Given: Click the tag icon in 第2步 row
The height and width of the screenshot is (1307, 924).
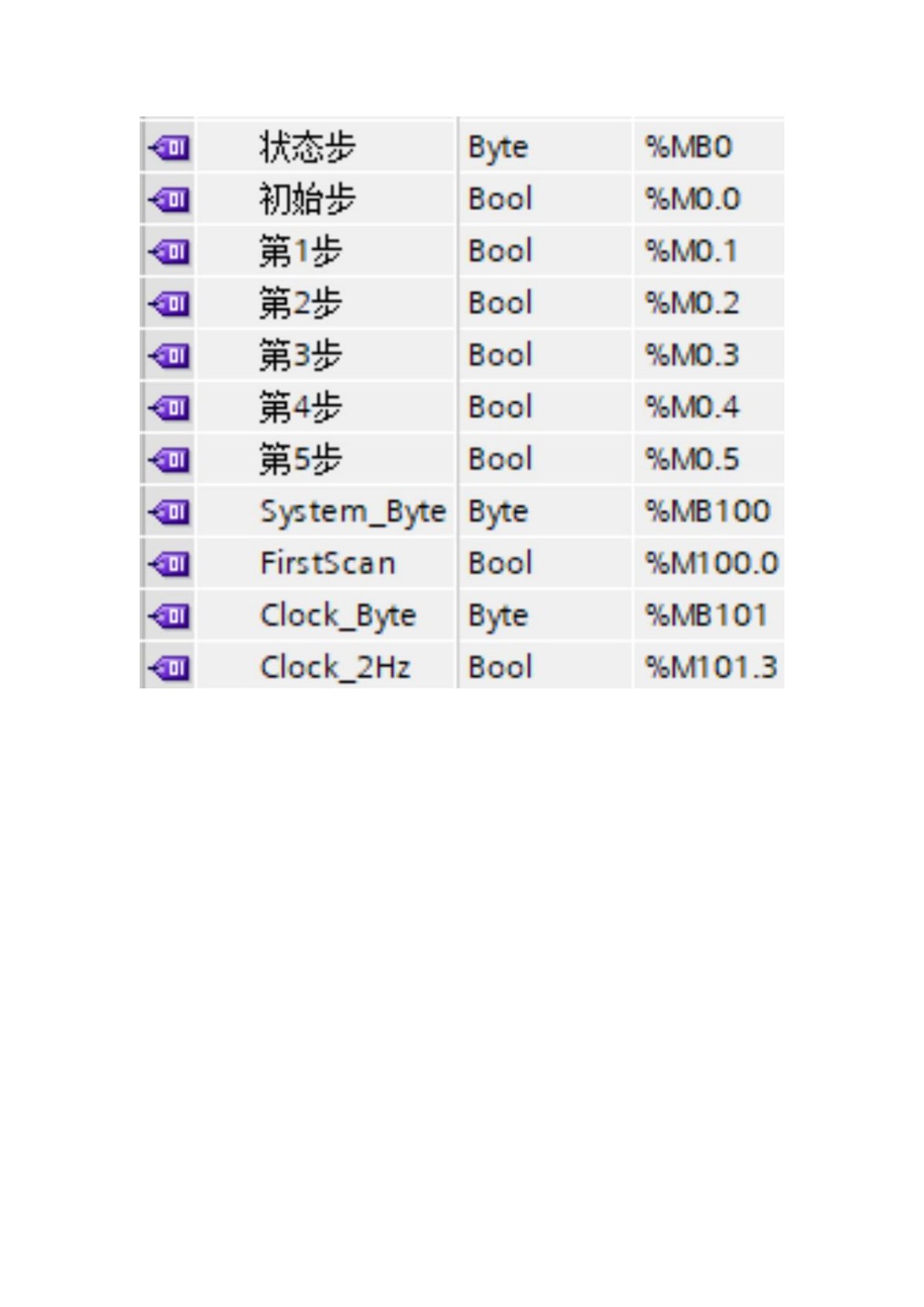Looking at the screenshot, I should tap(169, 303).
